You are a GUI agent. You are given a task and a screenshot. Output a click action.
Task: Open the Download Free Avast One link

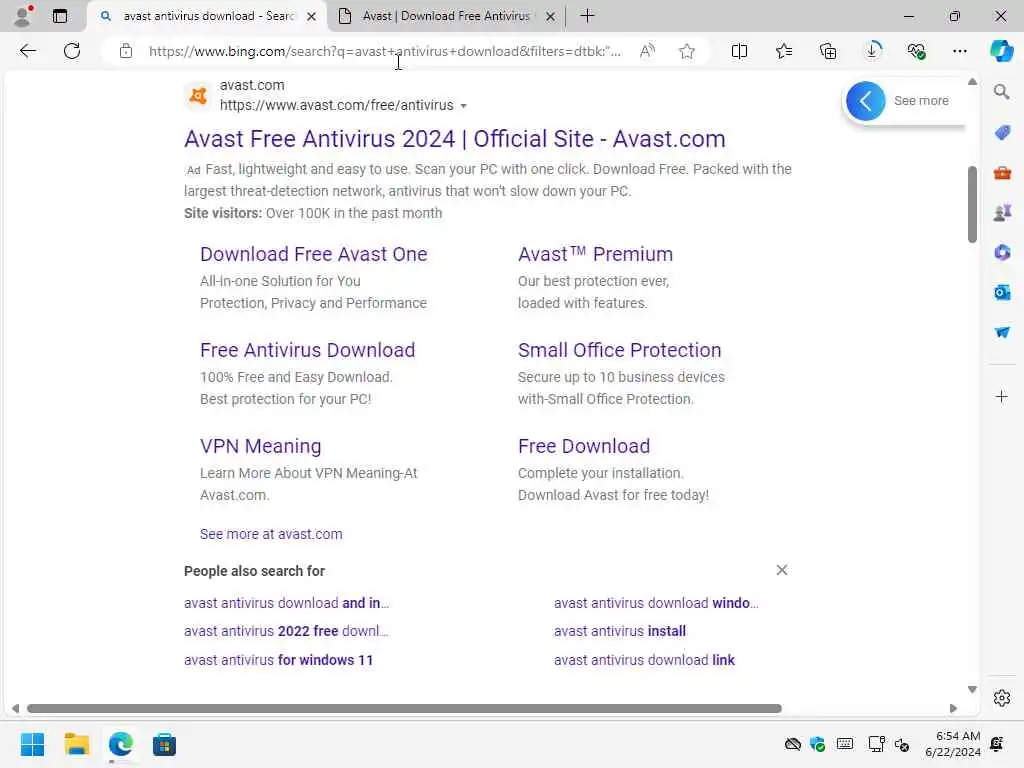coord(313,254)
